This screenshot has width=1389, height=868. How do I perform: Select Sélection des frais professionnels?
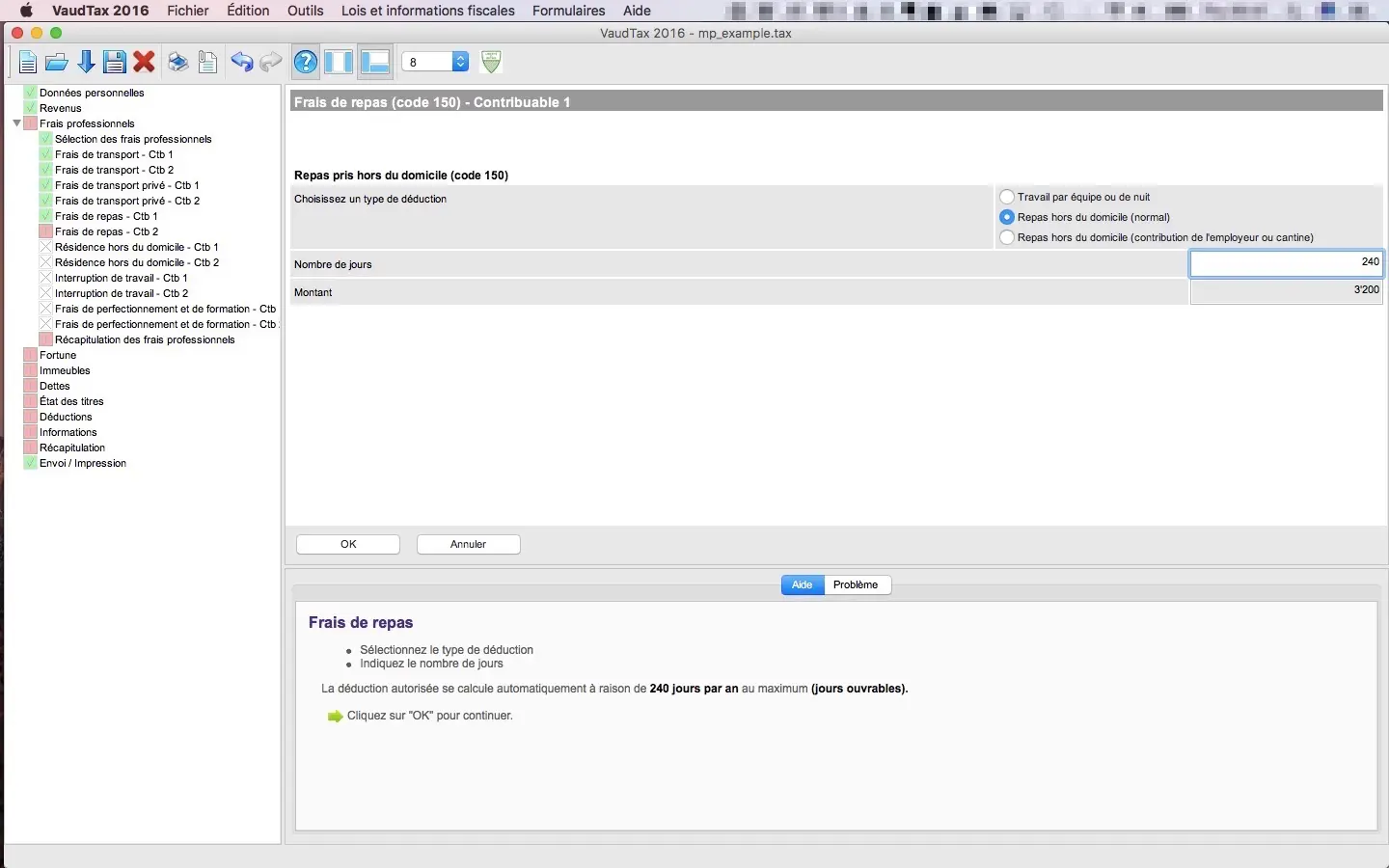(x=133, y=139)
